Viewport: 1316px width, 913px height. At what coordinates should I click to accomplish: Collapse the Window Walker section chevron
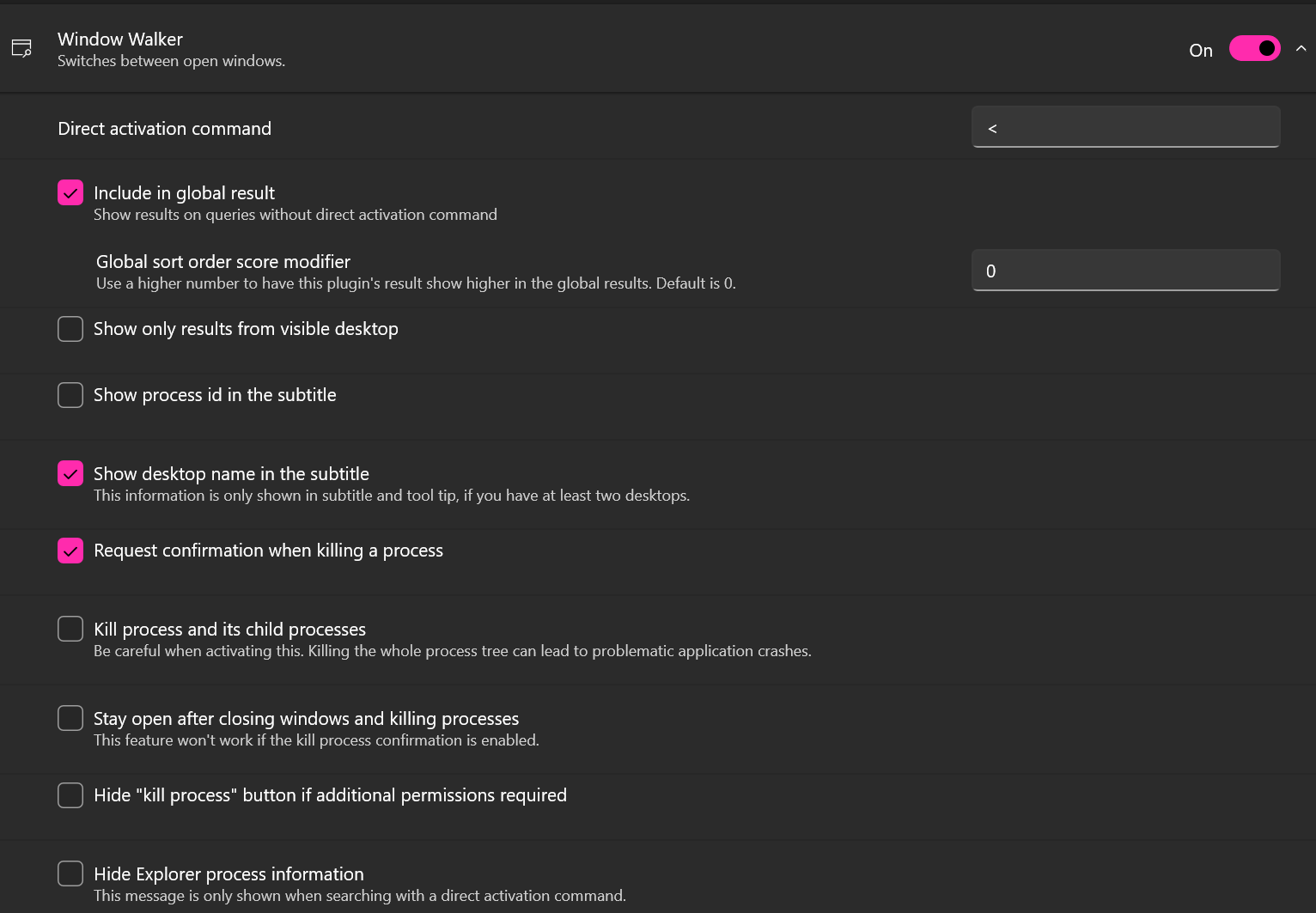[x=1301, y=49]
